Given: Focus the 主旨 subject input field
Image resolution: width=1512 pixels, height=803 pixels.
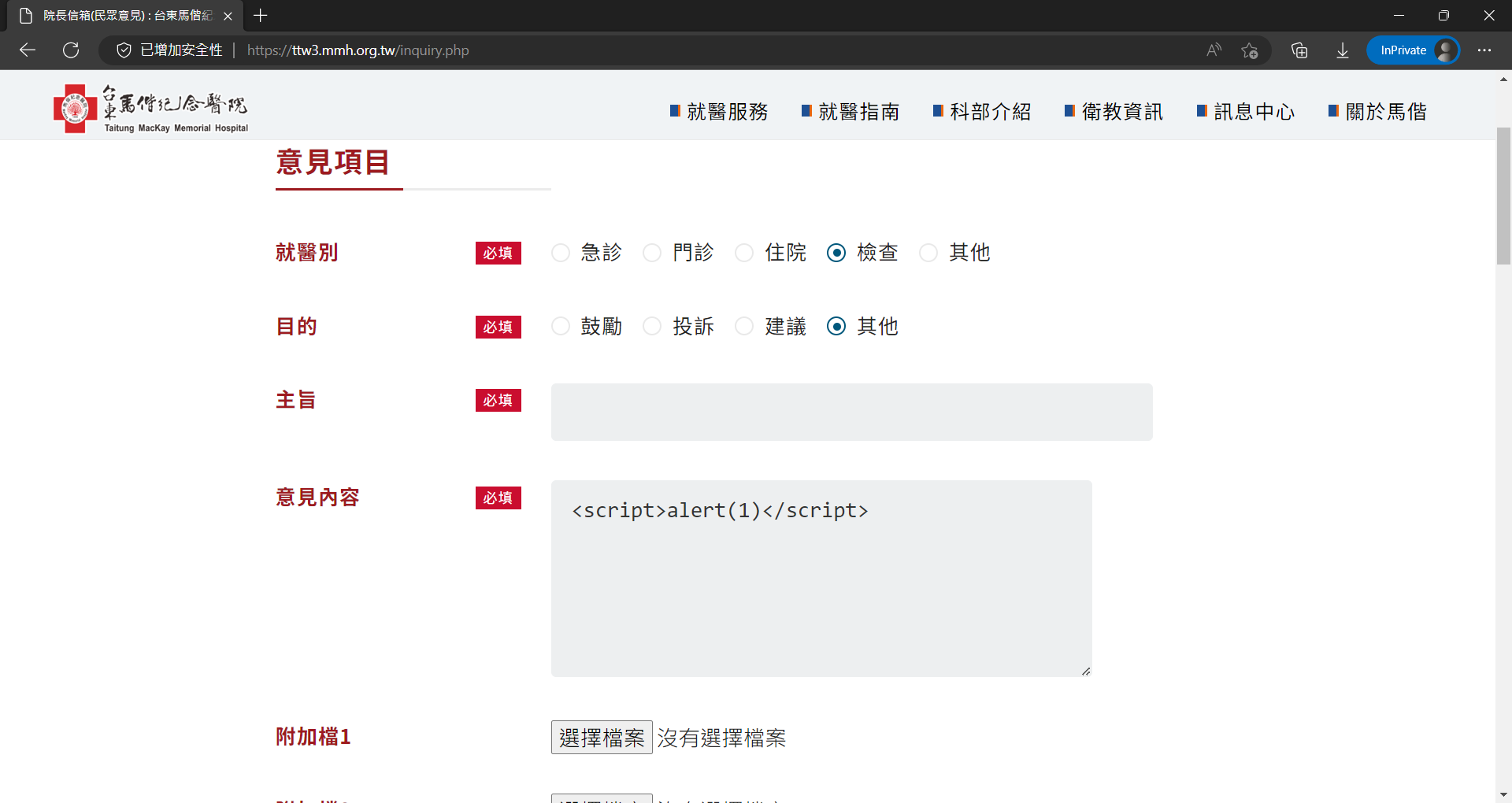Looking at the screenshot, I should (852, 412).
